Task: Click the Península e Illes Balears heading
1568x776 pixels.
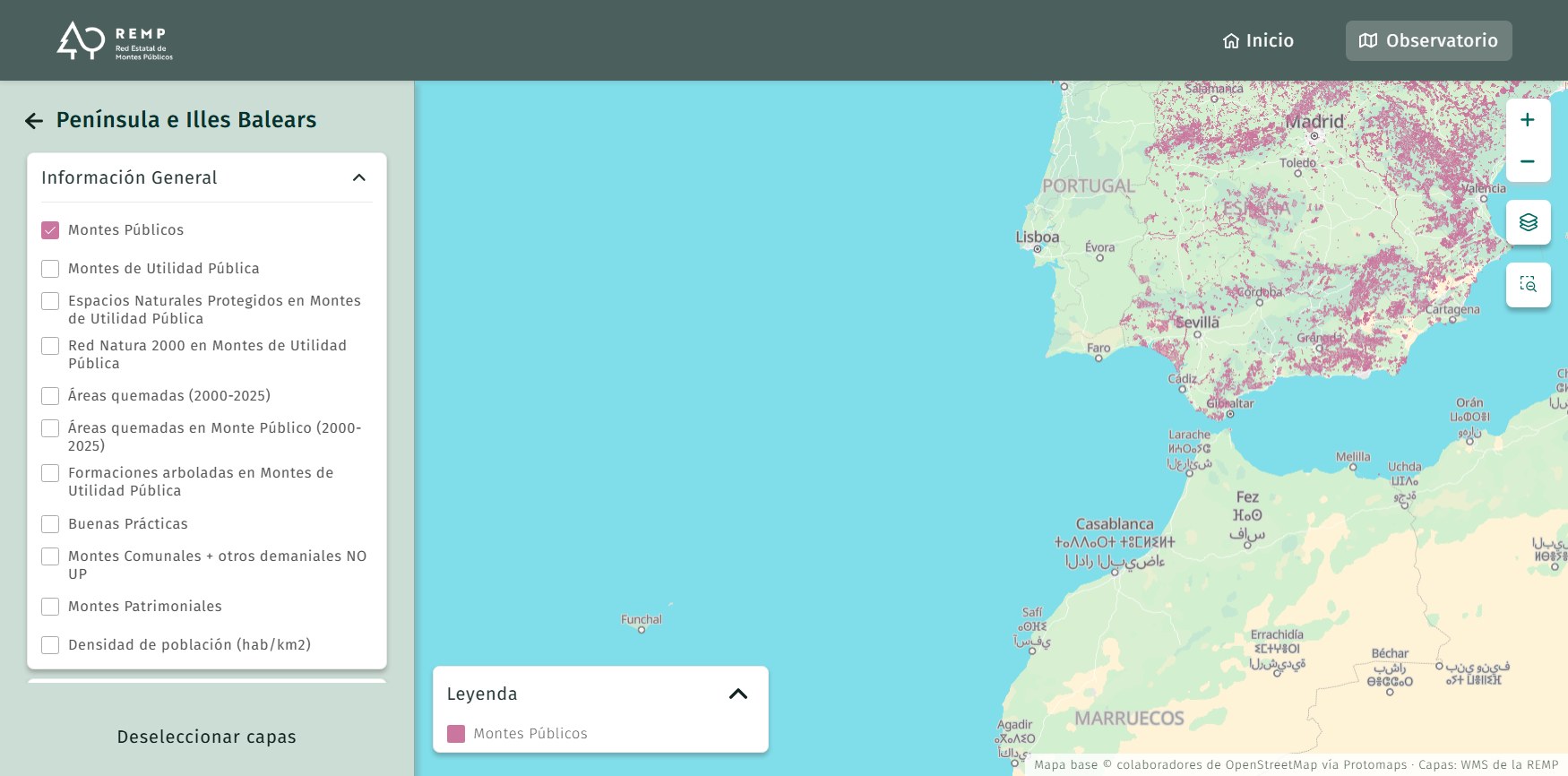Action: point(186,120)
